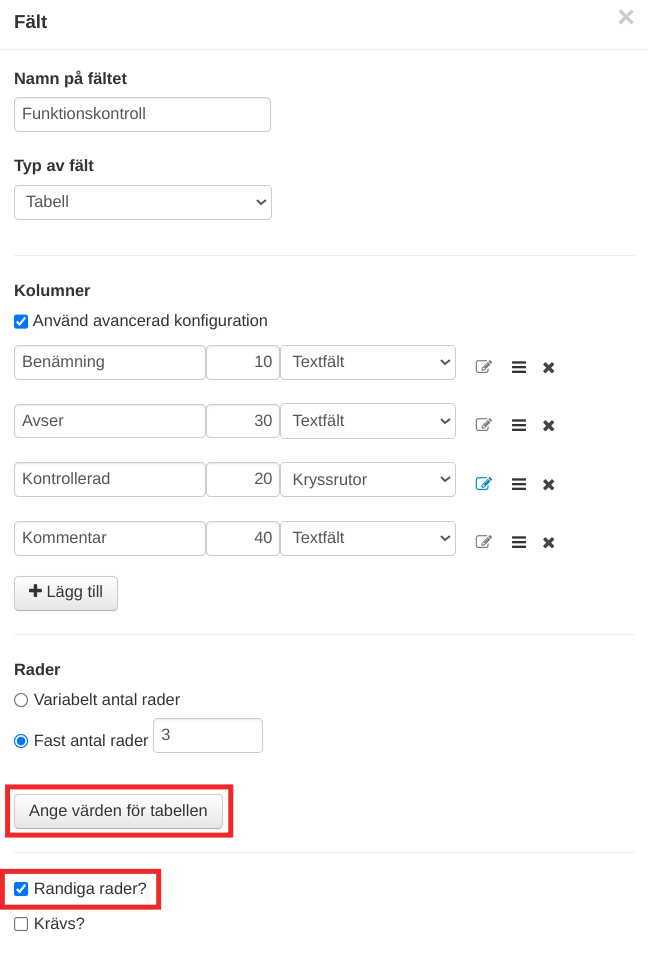
Task: Click the reorder handle for Benämning column
Action: click(x=519, y=367)
